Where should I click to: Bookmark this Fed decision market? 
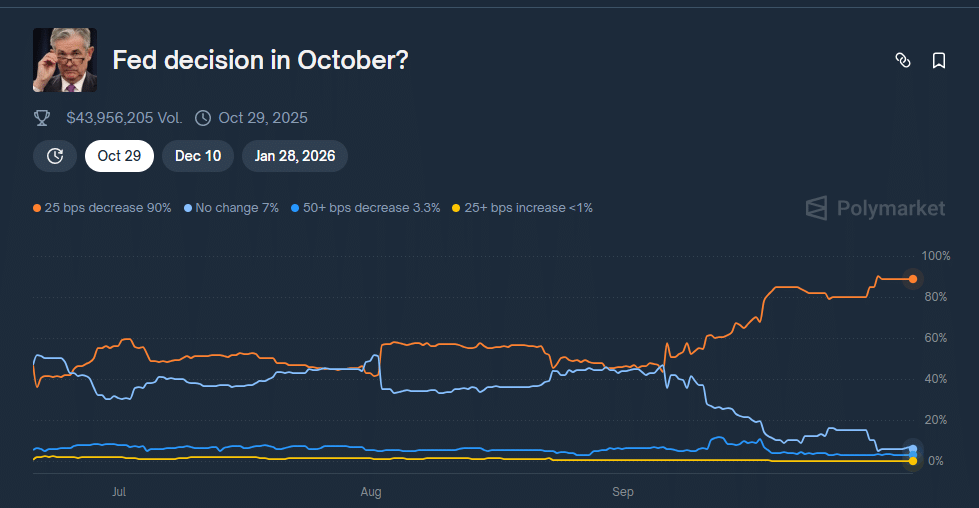[939, 61]
